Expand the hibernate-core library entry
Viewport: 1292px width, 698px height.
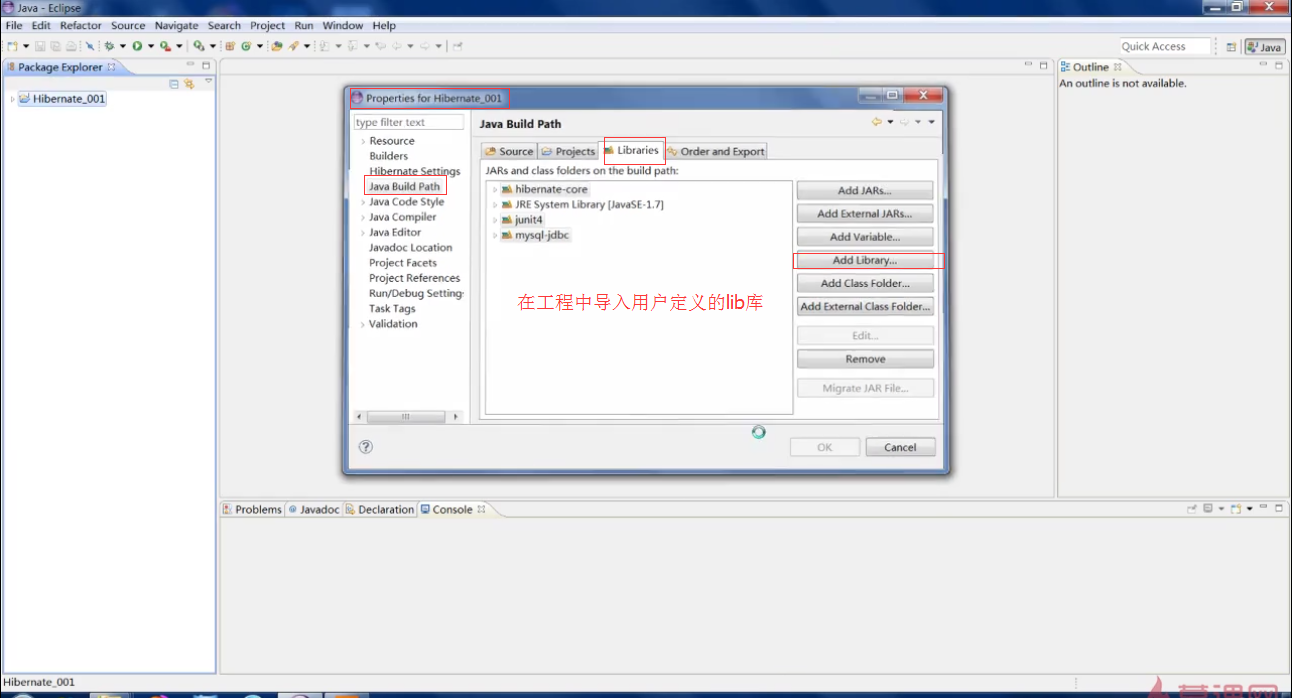(494, 189)
